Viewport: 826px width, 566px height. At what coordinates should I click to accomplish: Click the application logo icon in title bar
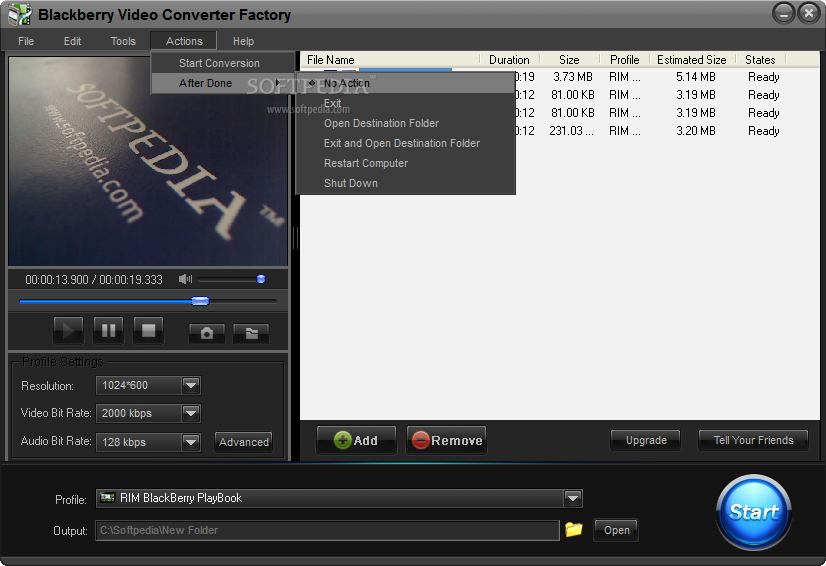(x=20, y=14)
